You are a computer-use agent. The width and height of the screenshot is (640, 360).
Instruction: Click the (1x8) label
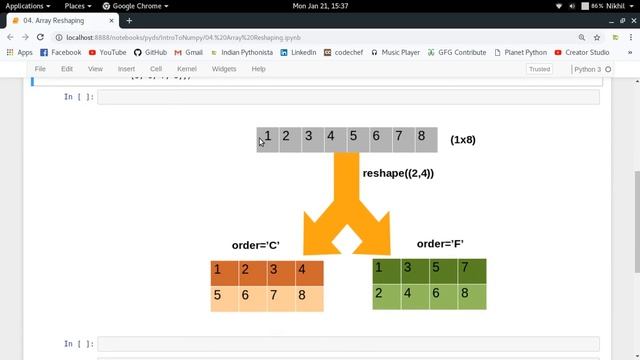463,140
